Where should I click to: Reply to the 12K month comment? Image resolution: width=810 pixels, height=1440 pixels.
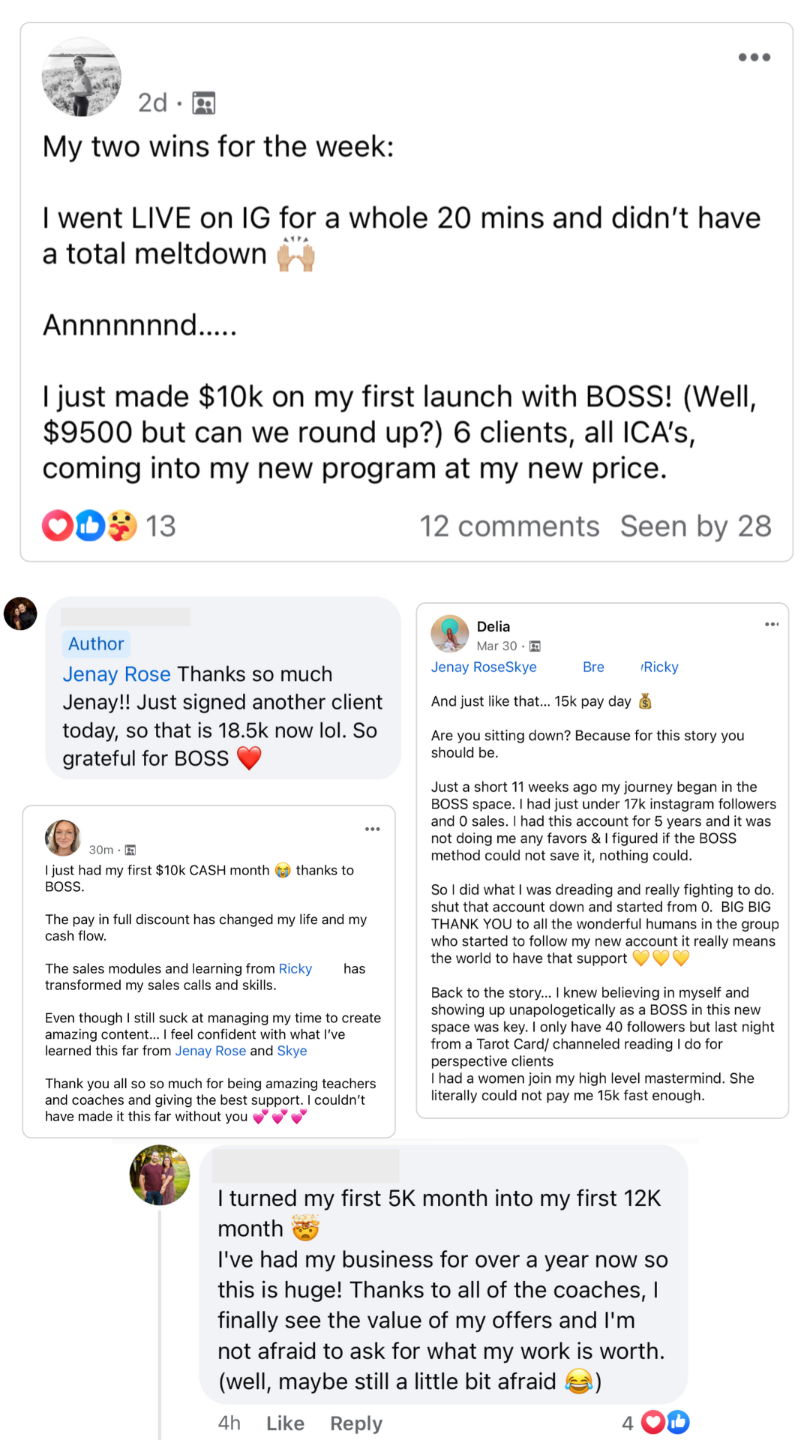[x=356, y=1423]
